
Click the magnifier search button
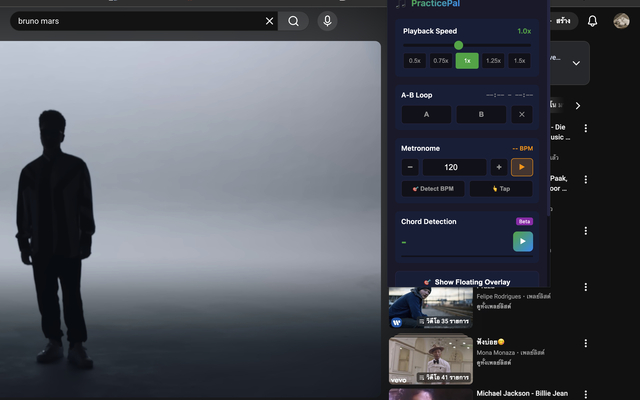(x=293, y=21)
